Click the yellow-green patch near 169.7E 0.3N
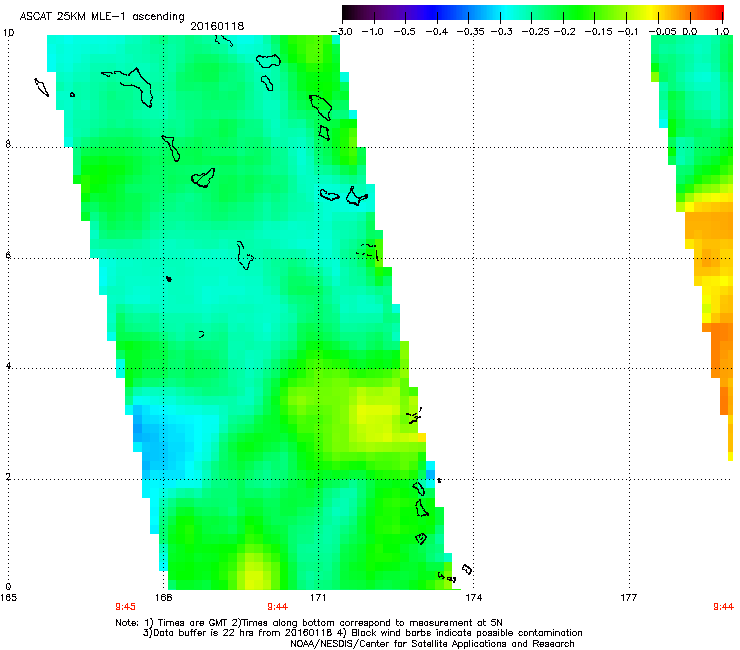 point(255,569)
